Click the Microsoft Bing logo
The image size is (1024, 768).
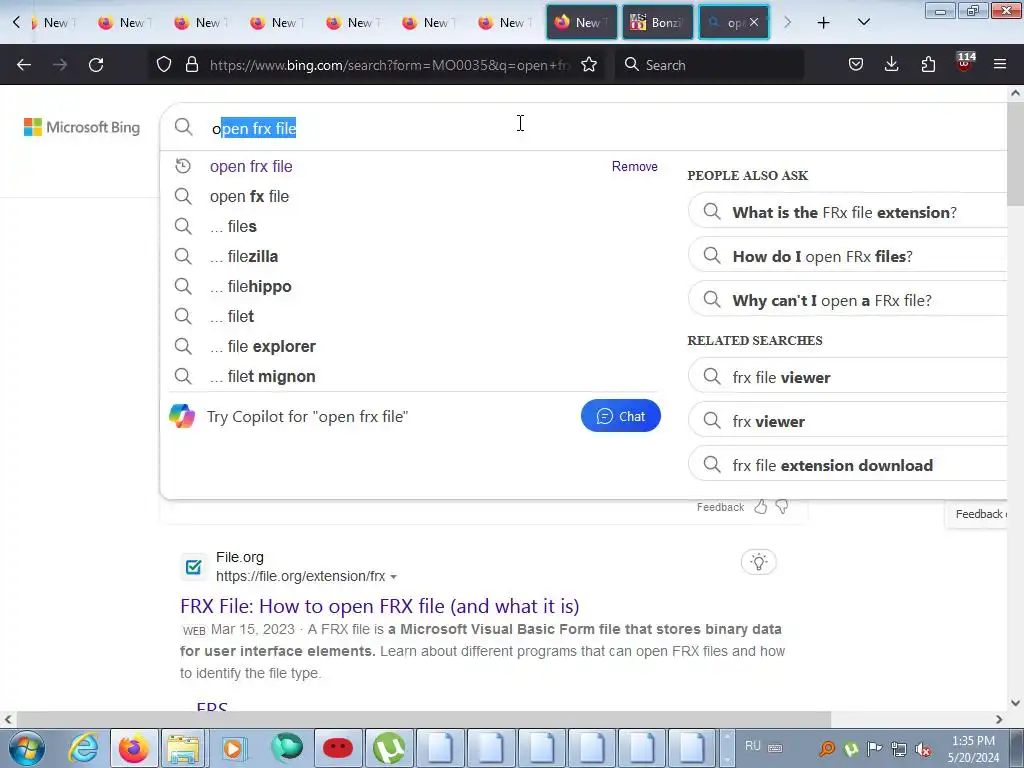click(82, 127)
